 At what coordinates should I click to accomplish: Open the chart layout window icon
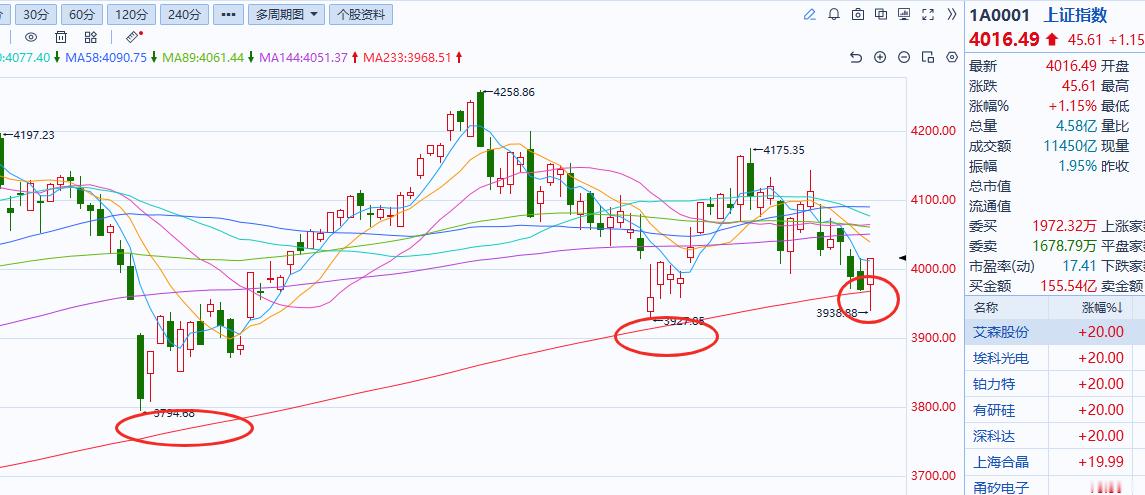tap(927, 57)
